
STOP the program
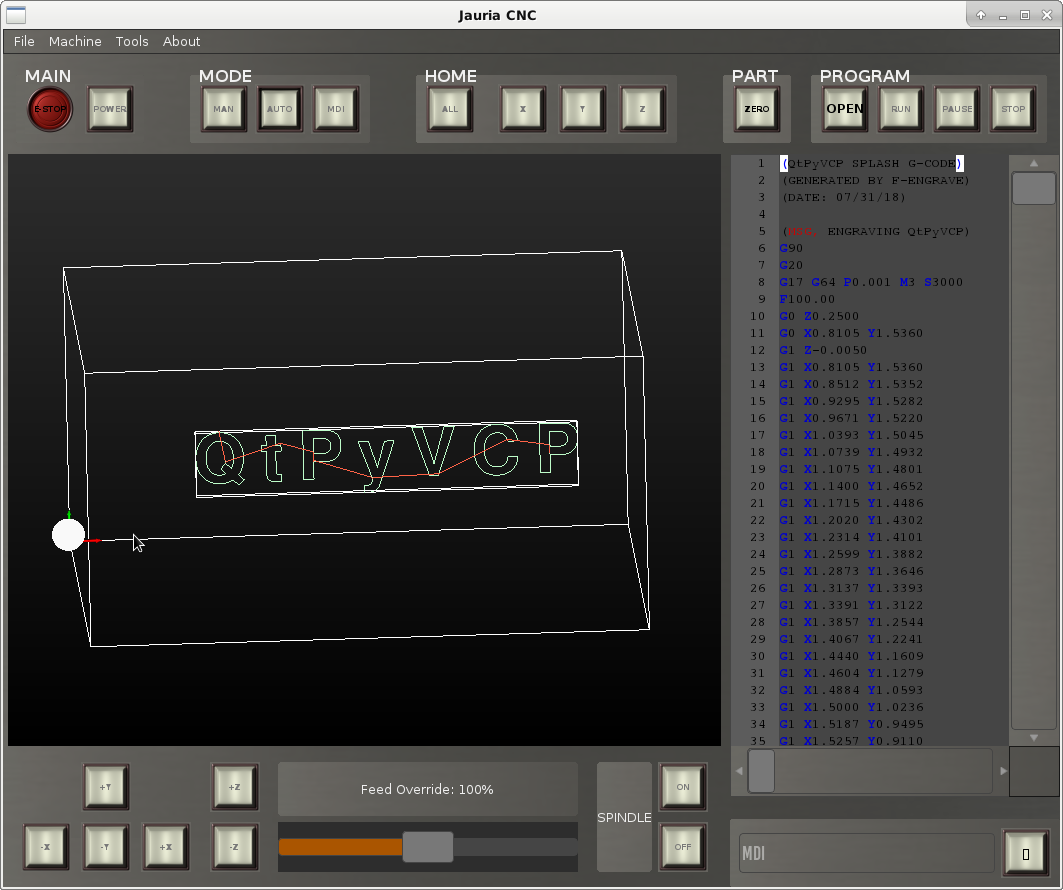tap(1014, 109)
